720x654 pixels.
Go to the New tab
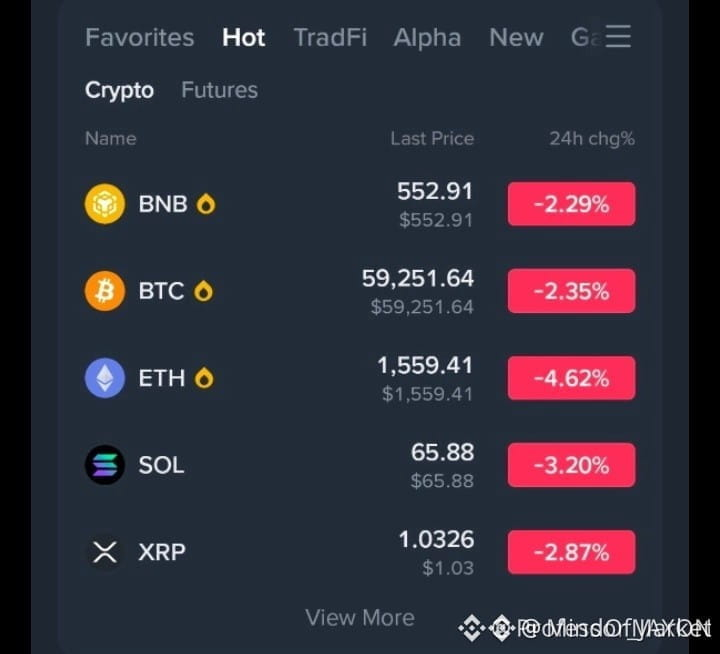(x=516, y=37)
